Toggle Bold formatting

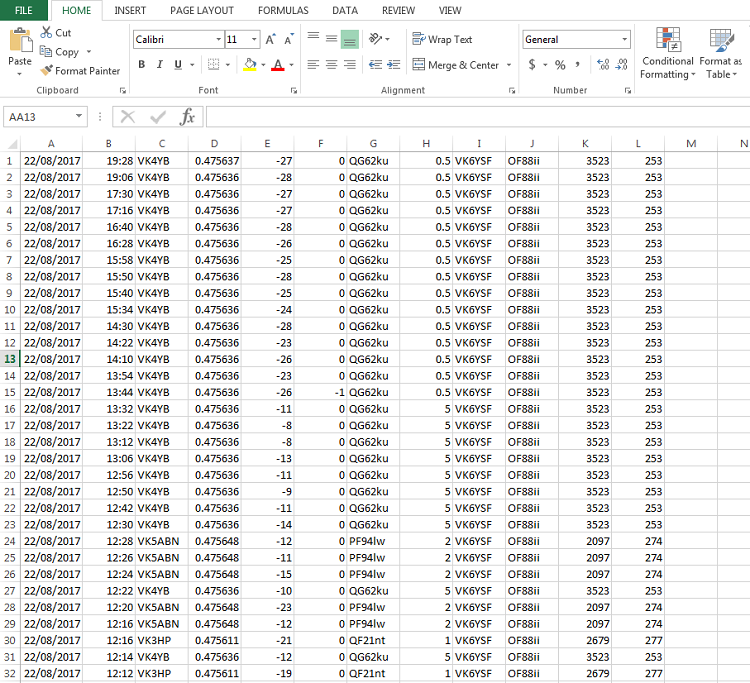tap(142, 65)
